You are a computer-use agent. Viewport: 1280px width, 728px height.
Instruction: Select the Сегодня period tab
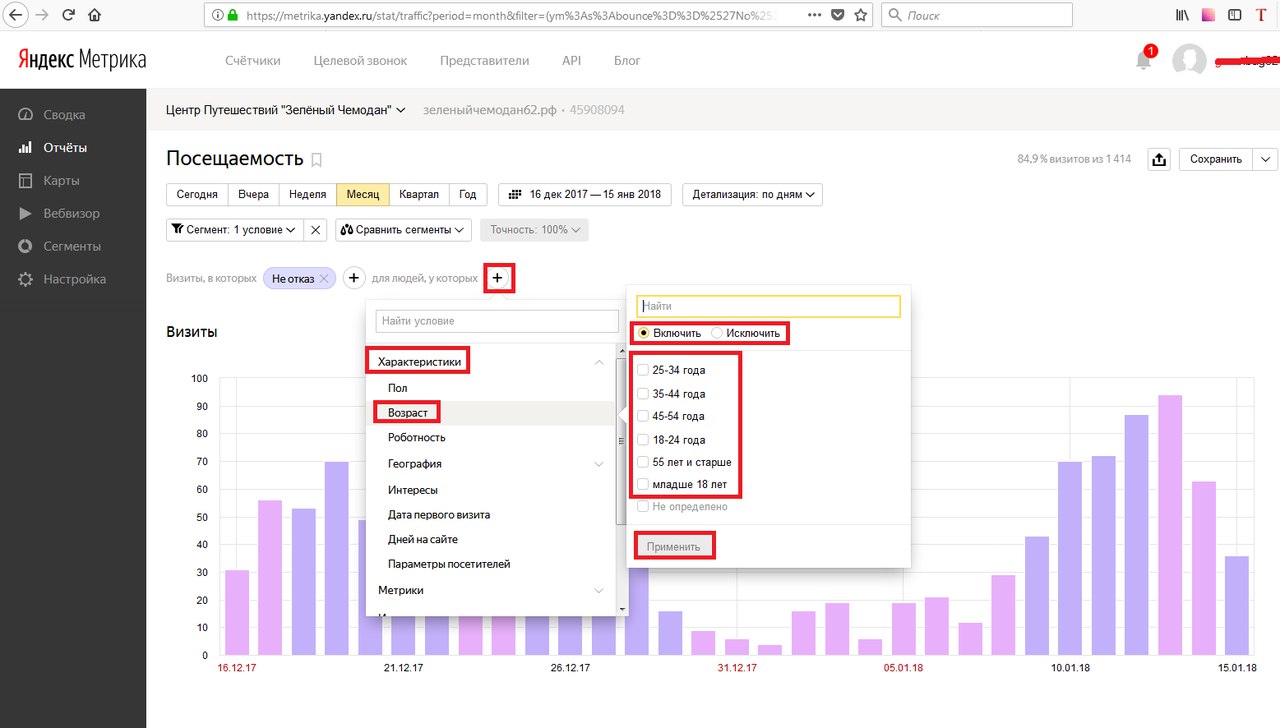pyautogui.click(x=197, y=194)
